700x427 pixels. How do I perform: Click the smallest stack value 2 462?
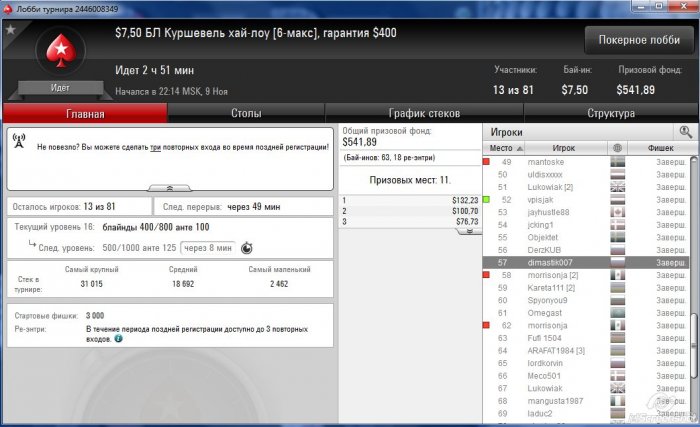[x=279, y=284]
